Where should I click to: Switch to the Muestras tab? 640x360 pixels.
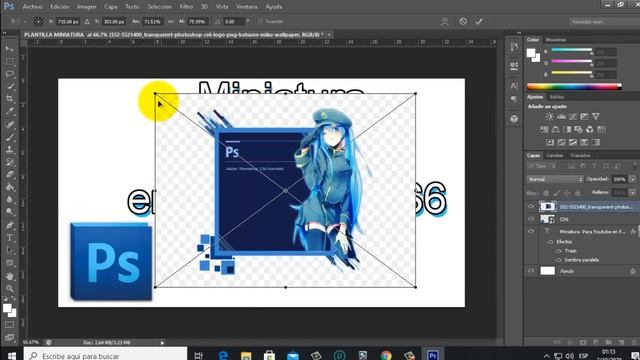556,40
